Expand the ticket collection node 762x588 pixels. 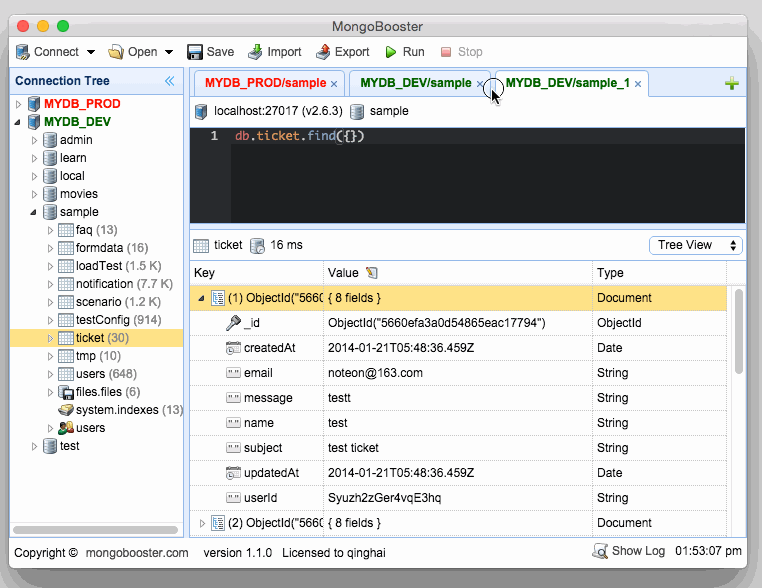[x=50, y=338]
